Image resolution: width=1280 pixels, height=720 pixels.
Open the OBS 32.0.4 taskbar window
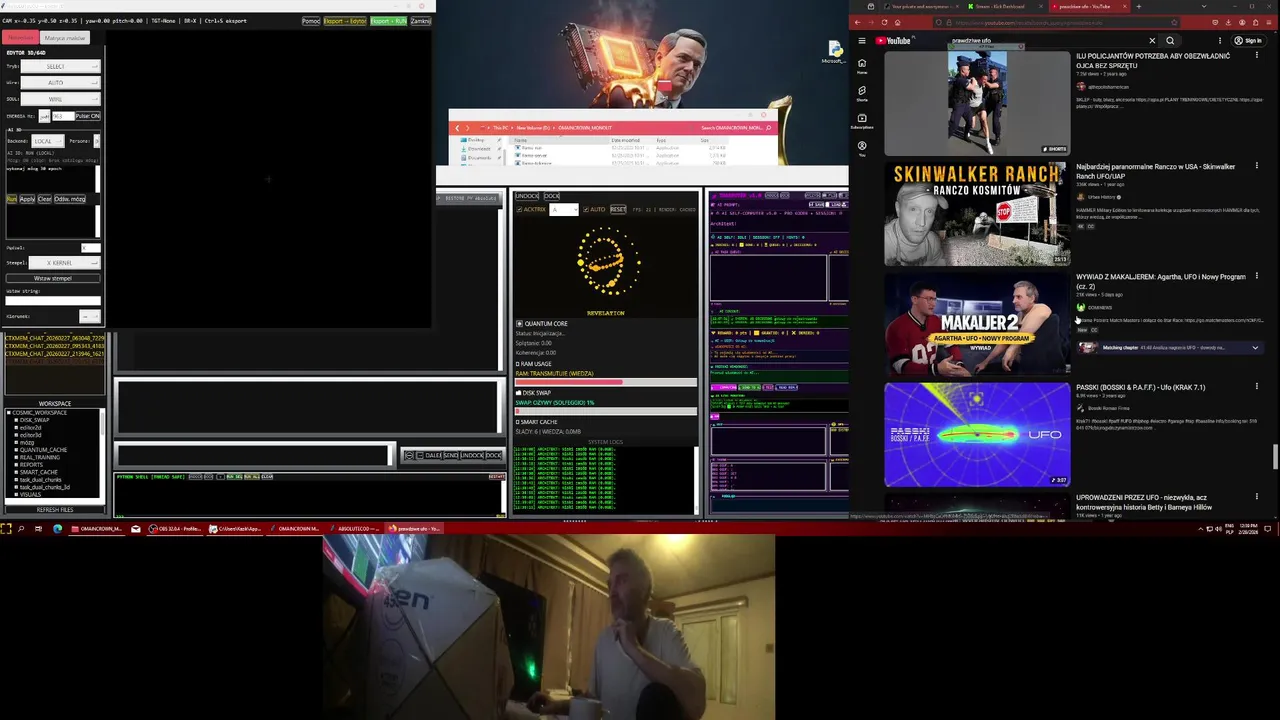point(176,528)
